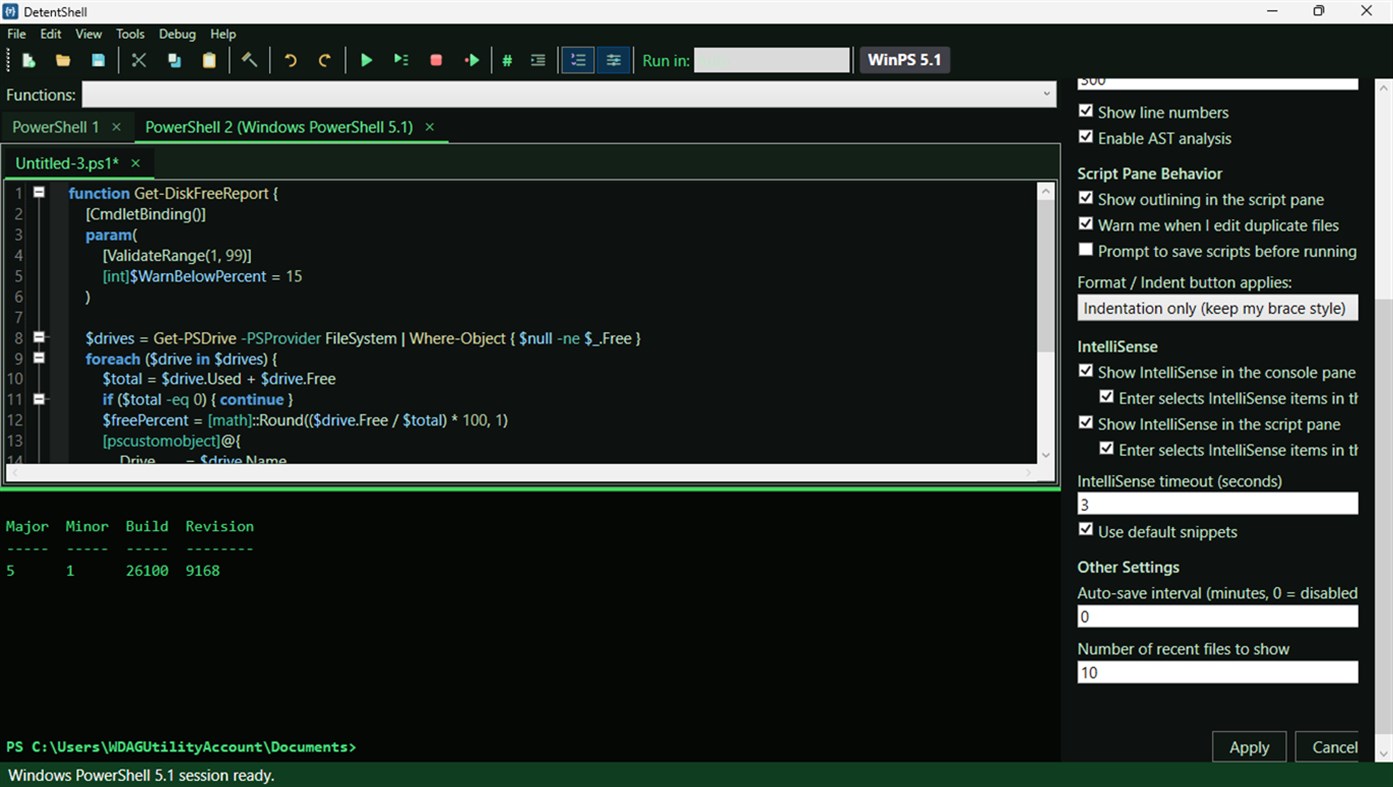Collapse the outline marker on line 8
The width and height of the screenshot is (1393, 787).
click(39, 337)
